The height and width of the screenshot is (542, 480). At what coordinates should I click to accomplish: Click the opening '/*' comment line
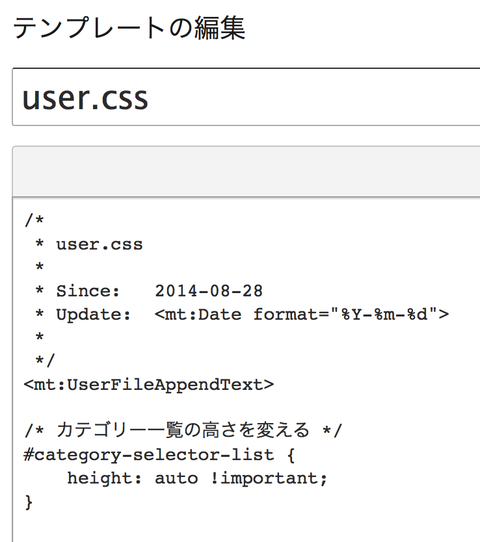[34, 220]
